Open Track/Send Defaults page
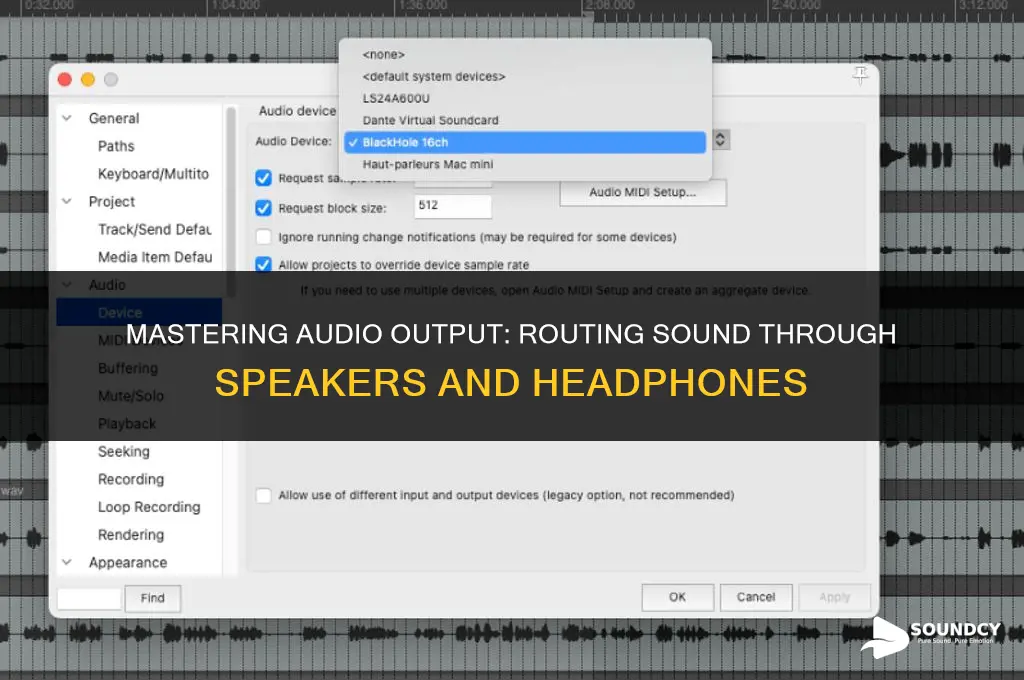The width and height of the screenshot is (1024, 680). (x=155, y=229)
